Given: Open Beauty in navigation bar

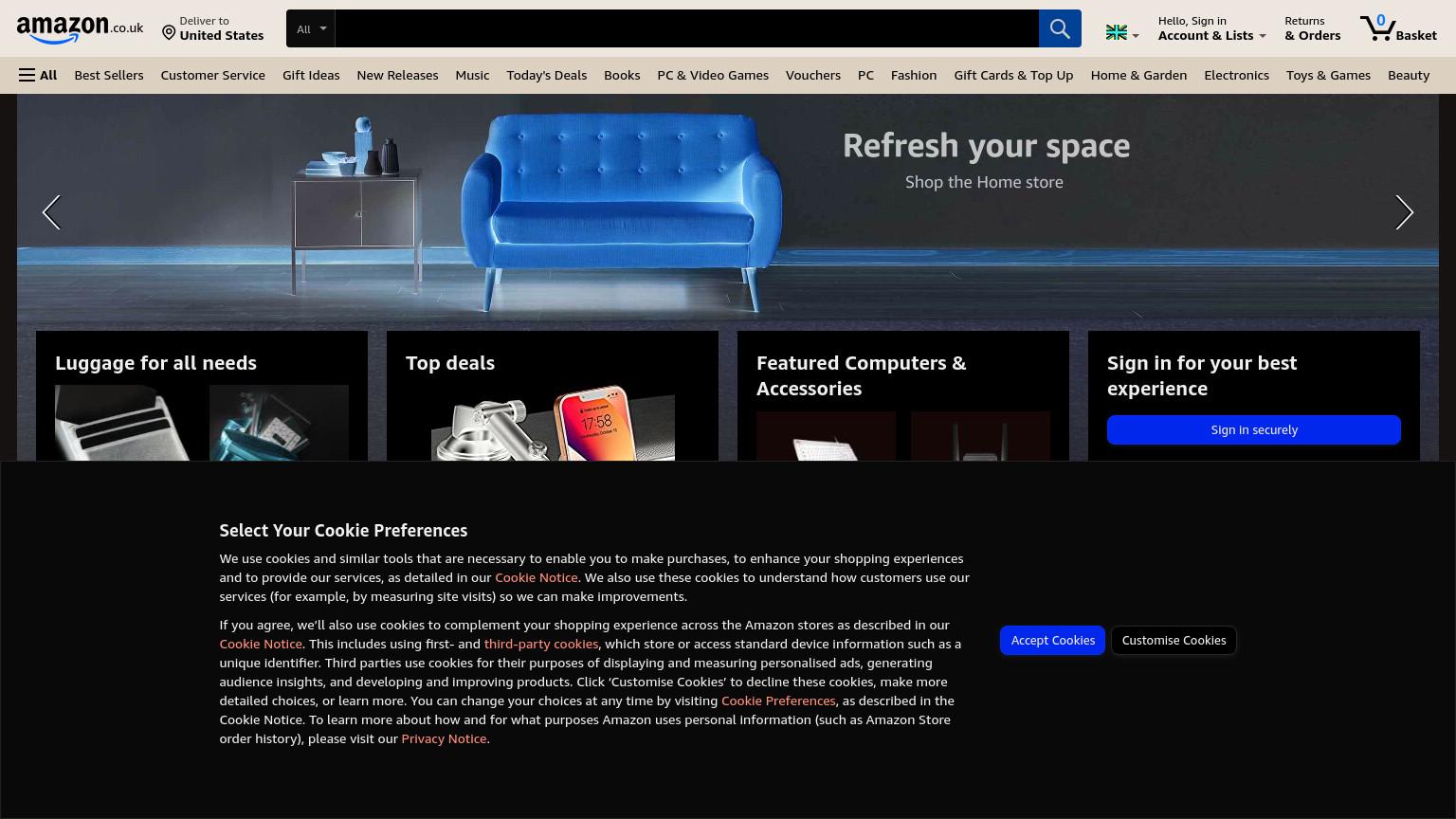Looking at the screenshot, I should (x=1409, y=75).
